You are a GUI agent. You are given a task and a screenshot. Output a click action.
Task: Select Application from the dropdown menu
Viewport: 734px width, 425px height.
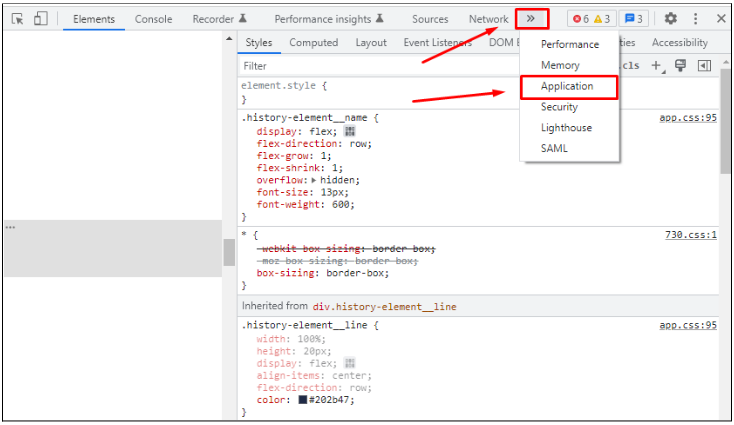pyautogui.click(x=567, y=86)
